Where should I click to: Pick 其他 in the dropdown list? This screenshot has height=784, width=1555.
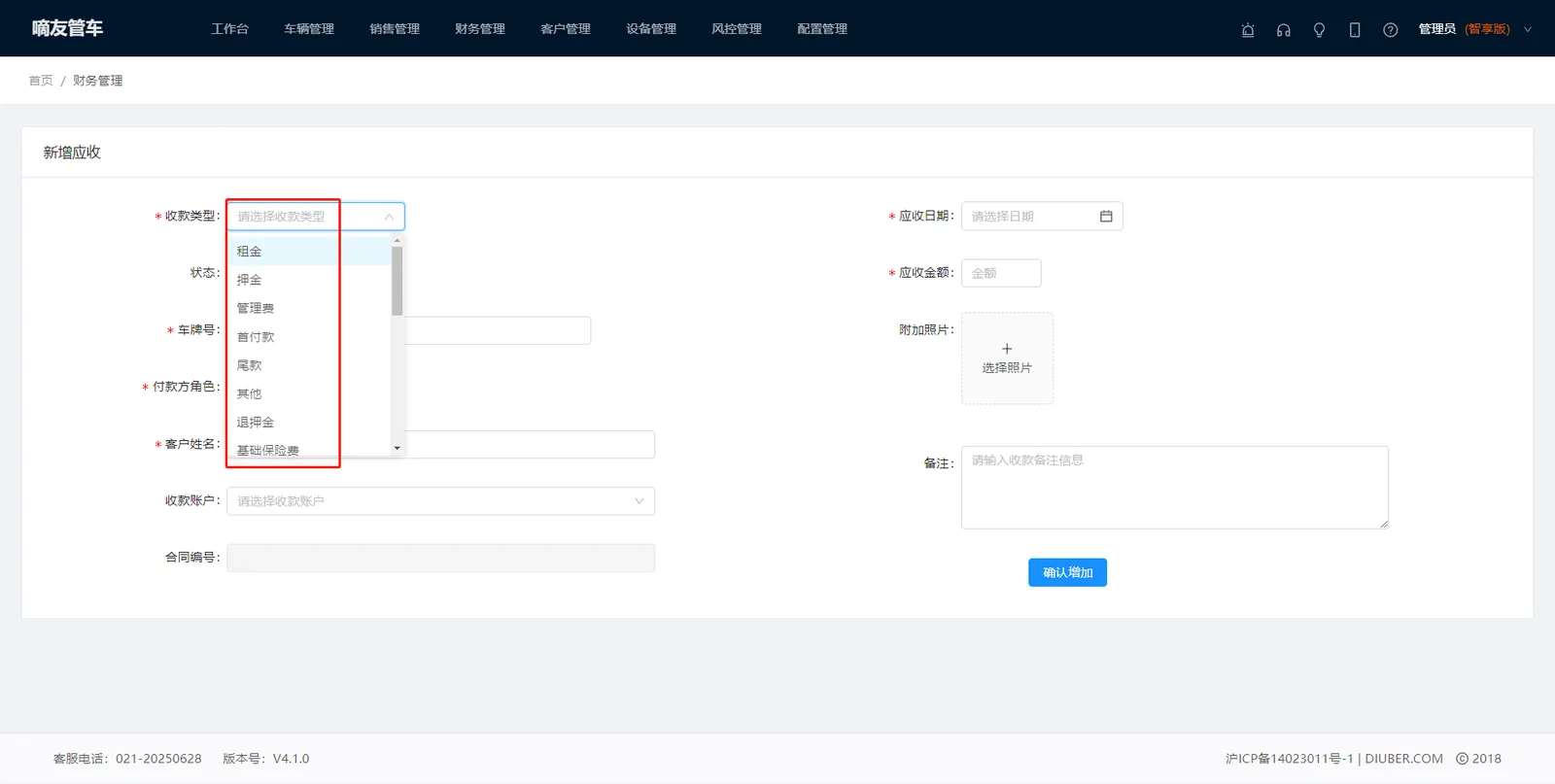(309, 393)
